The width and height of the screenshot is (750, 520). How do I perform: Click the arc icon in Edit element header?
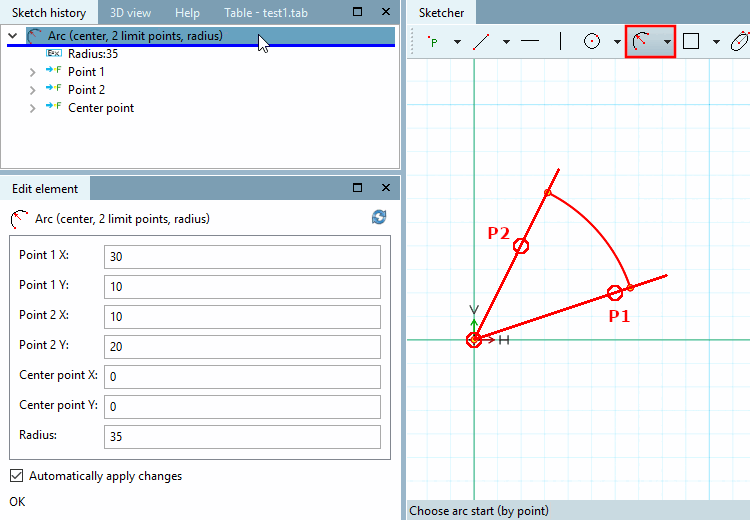point(19,219)
